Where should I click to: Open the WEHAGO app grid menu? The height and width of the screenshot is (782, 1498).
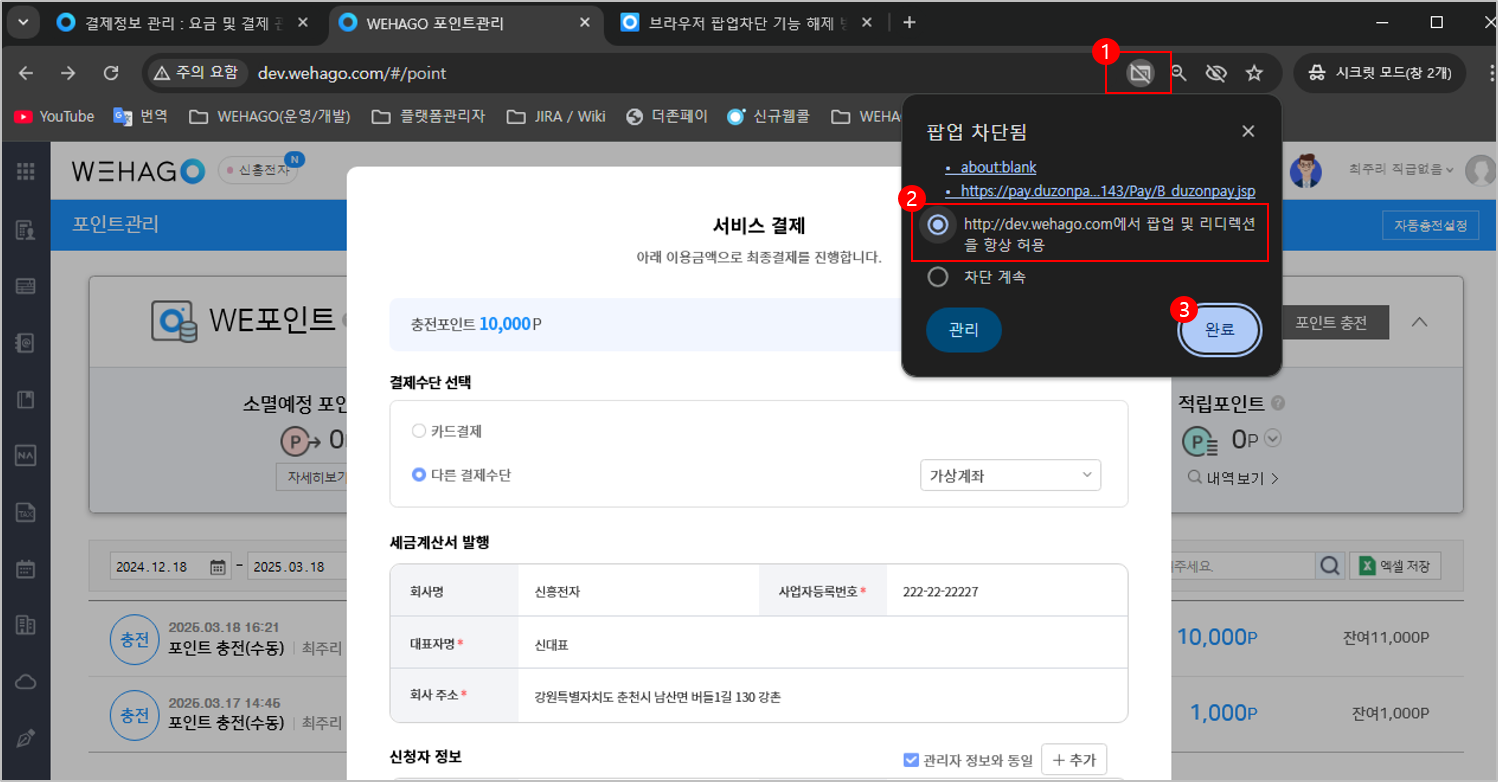[26, 171]
